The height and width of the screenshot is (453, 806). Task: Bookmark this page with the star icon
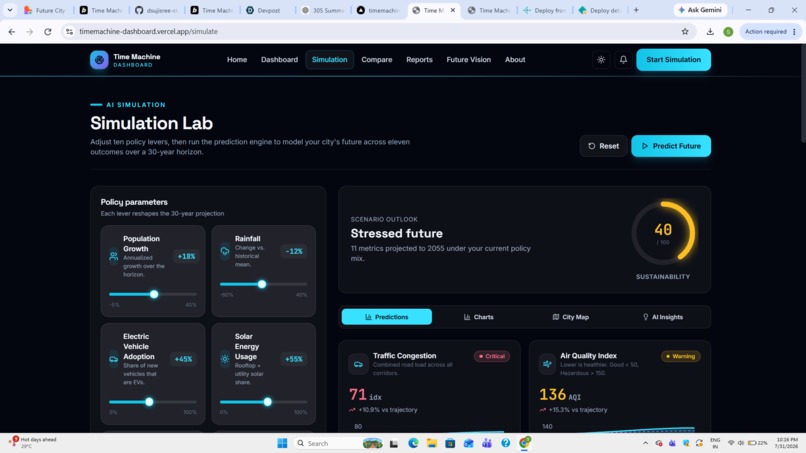[685, 31]
